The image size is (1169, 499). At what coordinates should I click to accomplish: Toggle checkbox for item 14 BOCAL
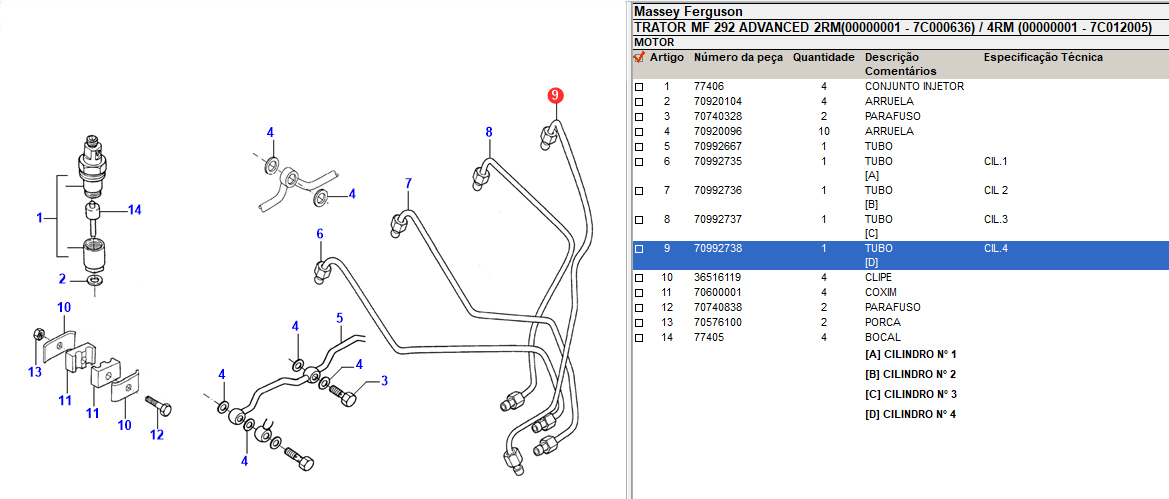tap(639, 338)
